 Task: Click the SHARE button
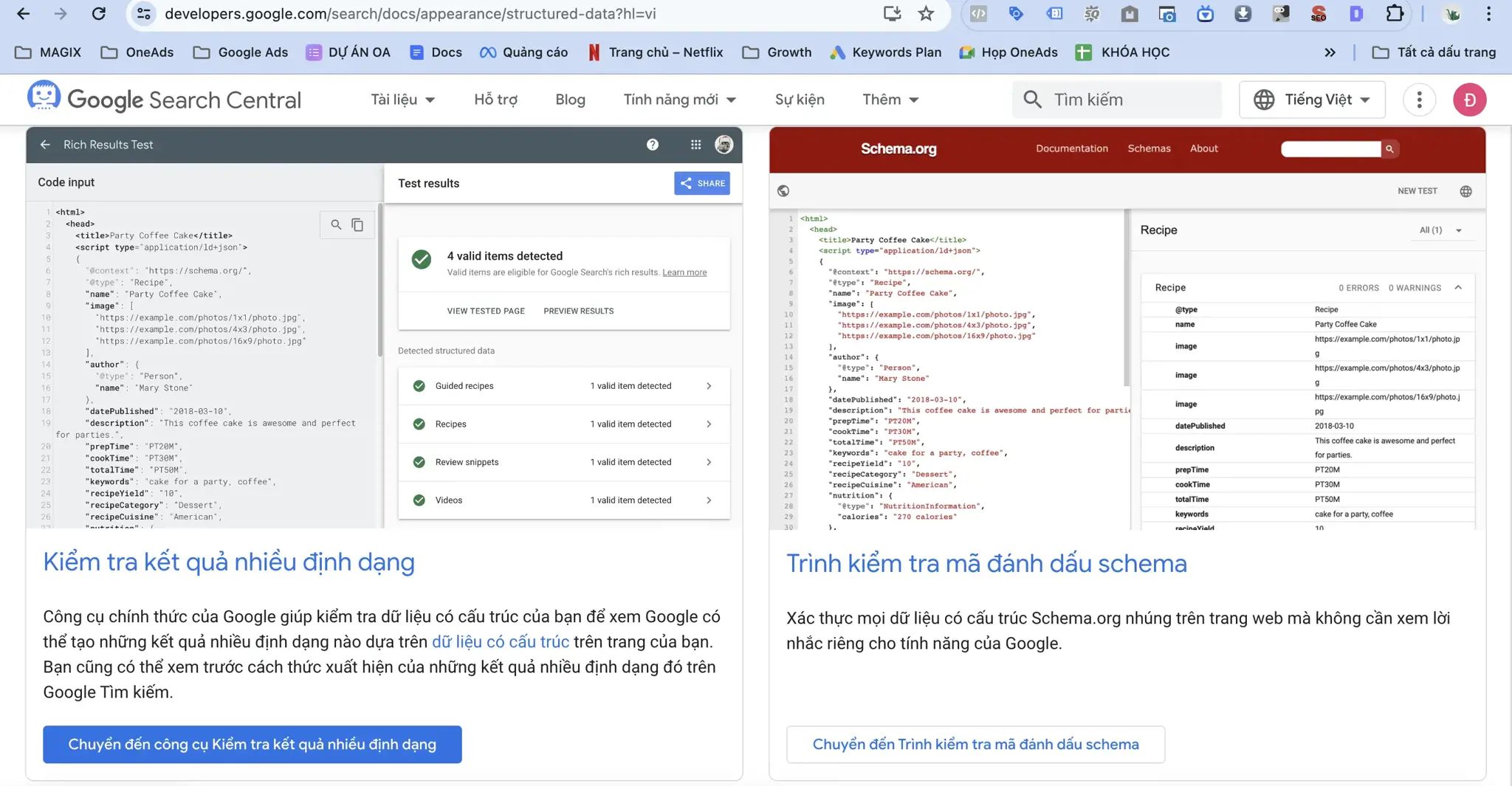click(x=702, y=183)
